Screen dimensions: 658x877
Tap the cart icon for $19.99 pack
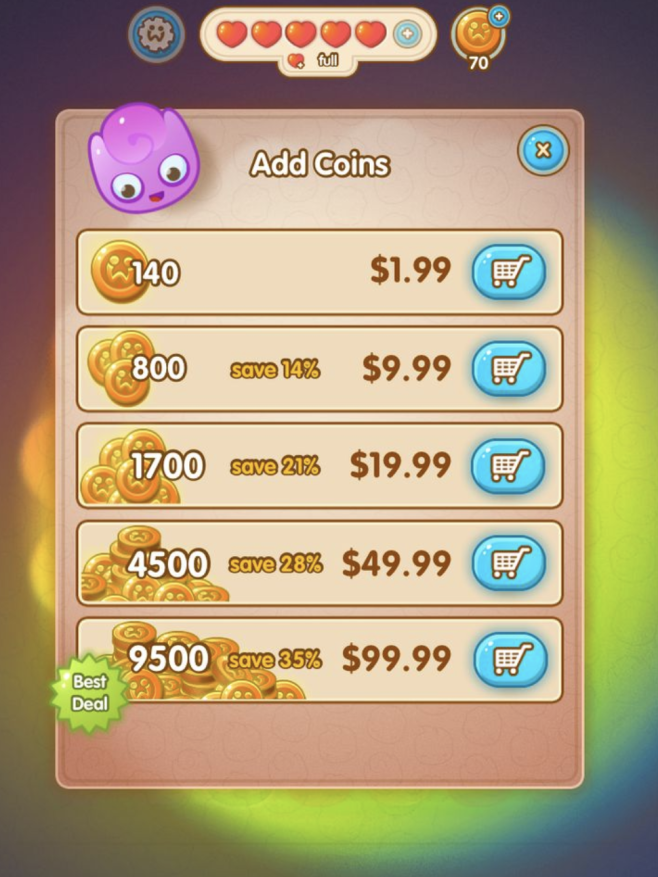click(x=509, y=465)
